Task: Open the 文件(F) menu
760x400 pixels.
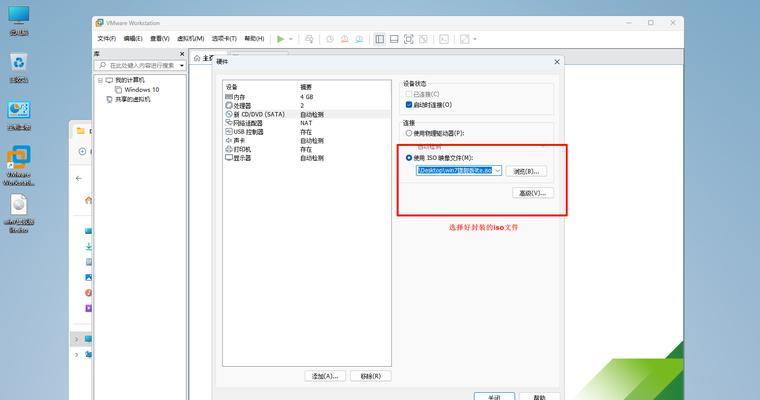Action: click(x=107, y=39)
